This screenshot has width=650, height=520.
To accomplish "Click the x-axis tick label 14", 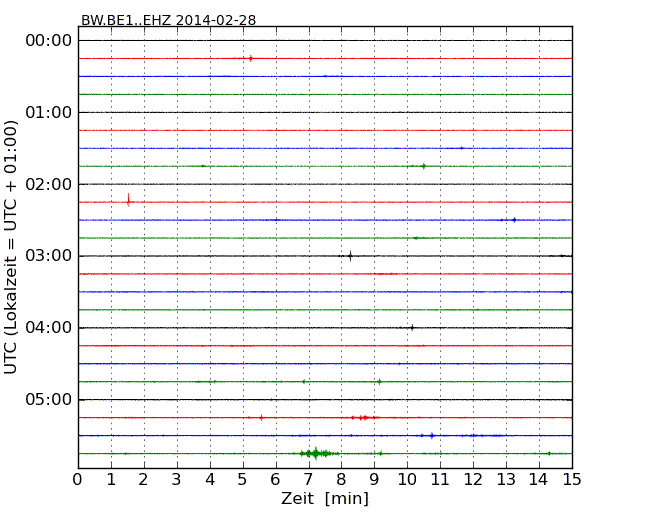I will (539, 480).
